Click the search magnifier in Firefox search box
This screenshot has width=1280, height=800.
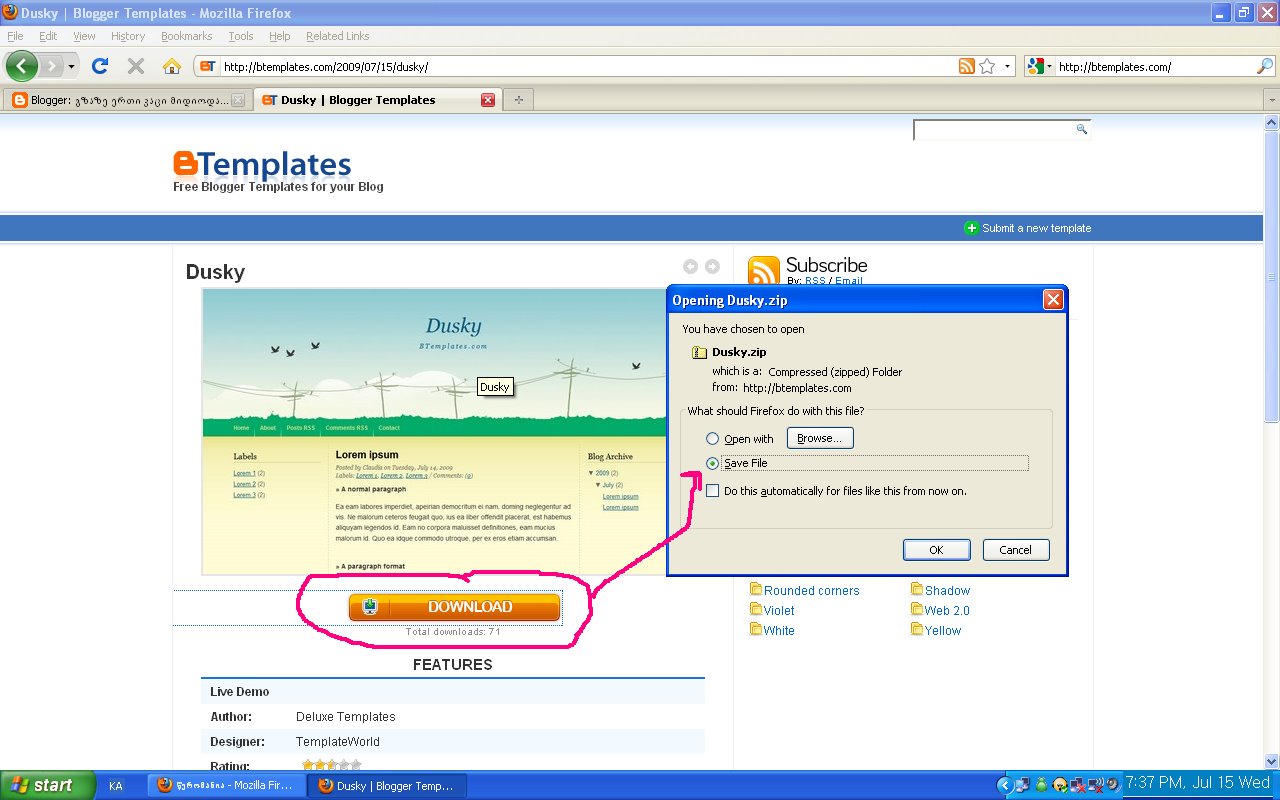coord(1265,66)
